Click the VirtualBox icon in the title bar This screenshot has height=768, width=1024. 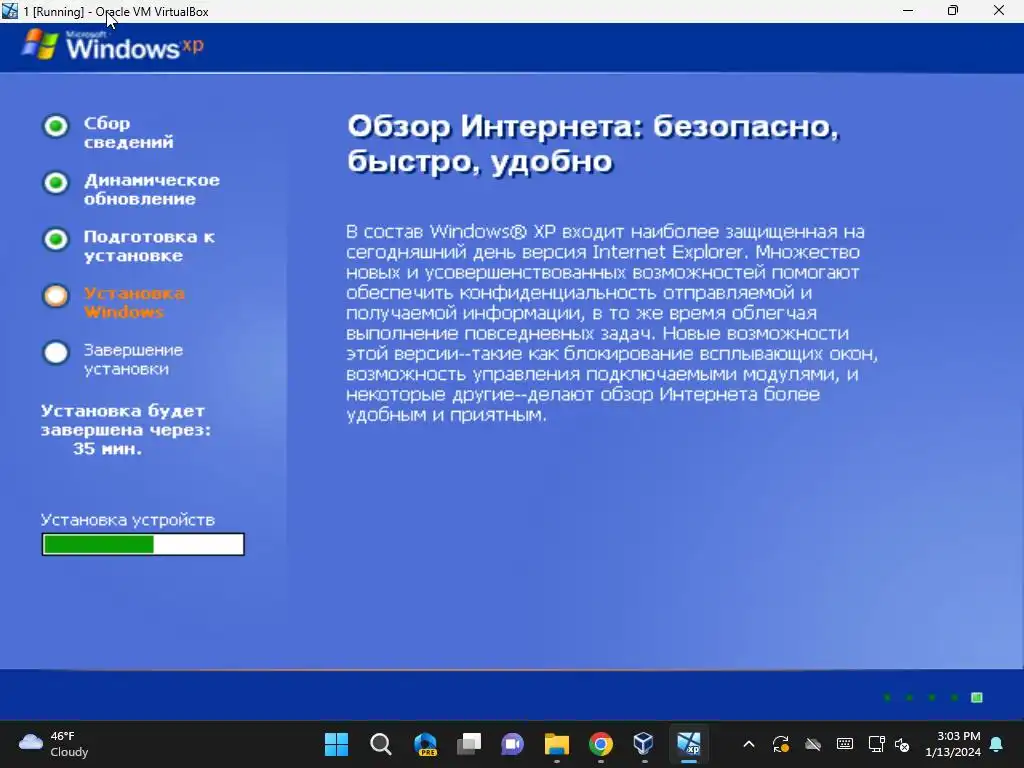pyautogui.click(x=10, y=11)
